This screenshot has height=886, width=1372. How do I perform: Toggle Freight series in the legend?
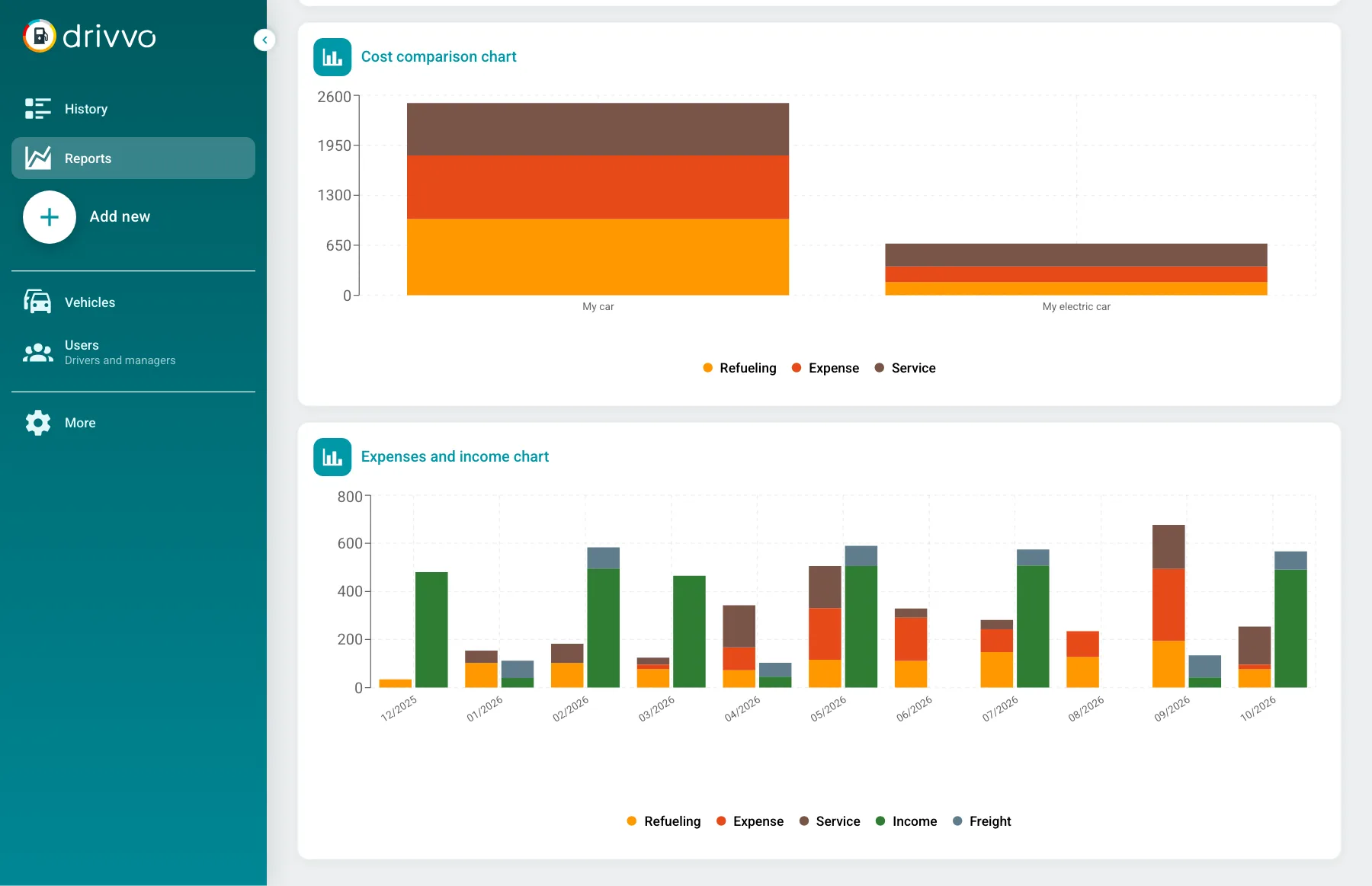pos(982,821)
